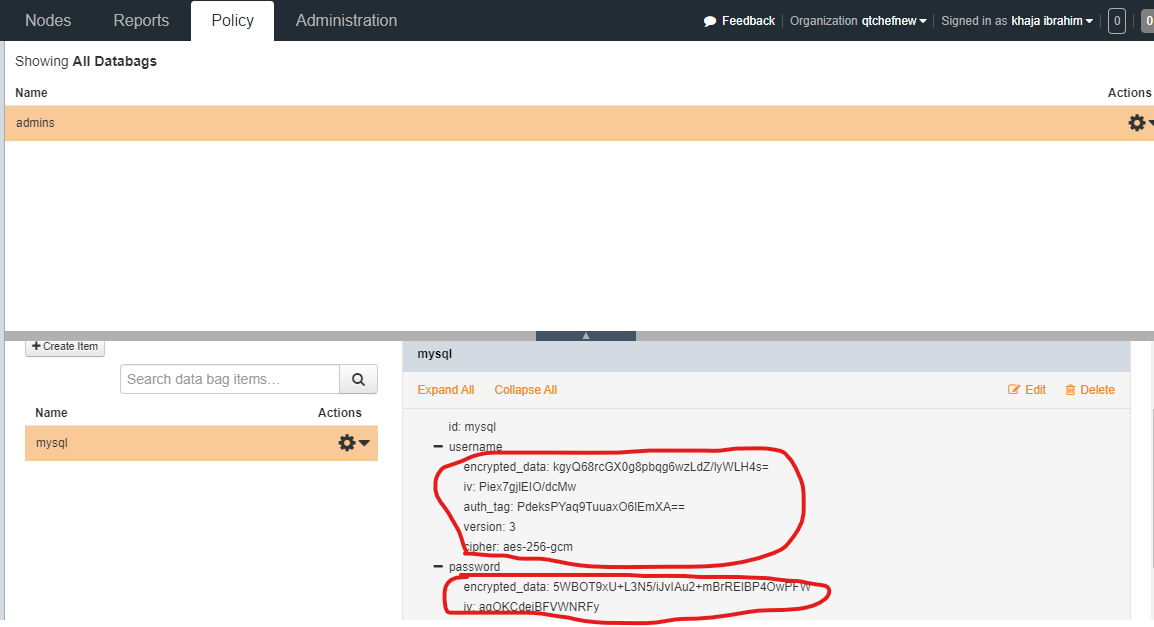Click the Feedback speech bubble icon
1154x627 pixels.
click(x=709, y=21)
